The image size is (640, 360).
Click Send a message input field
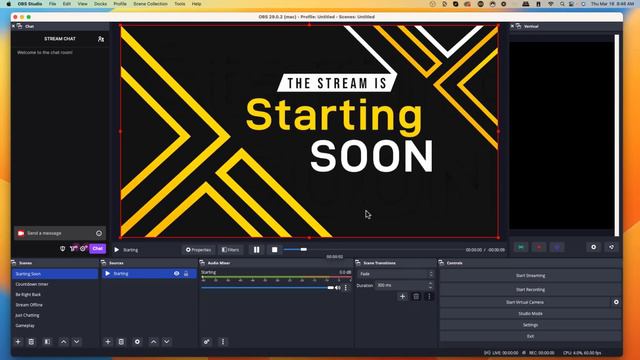pos(60,233)
